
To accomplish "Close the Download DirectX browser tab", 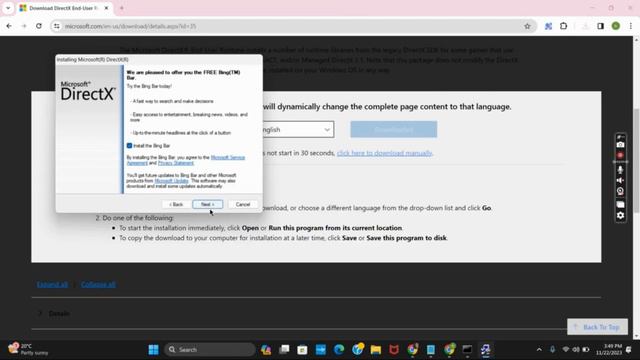I will [x=107, y=8].
